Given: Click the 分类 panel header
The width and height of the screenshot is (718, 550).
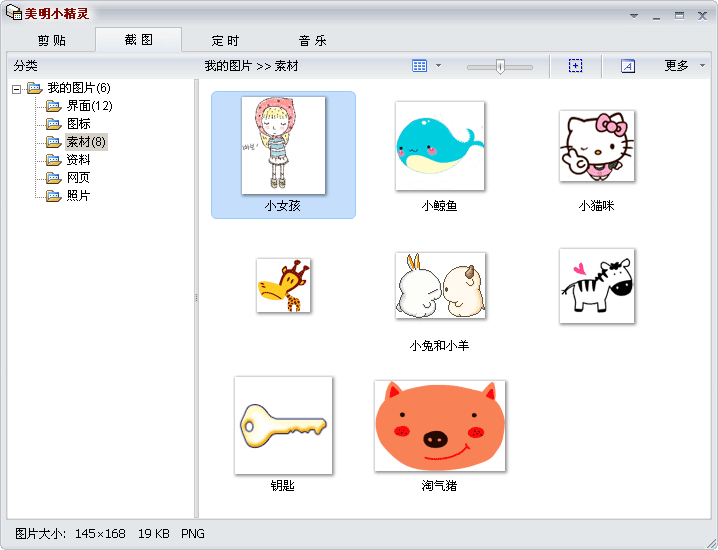Looking at the screenshot, I should [x=26, y=66].
